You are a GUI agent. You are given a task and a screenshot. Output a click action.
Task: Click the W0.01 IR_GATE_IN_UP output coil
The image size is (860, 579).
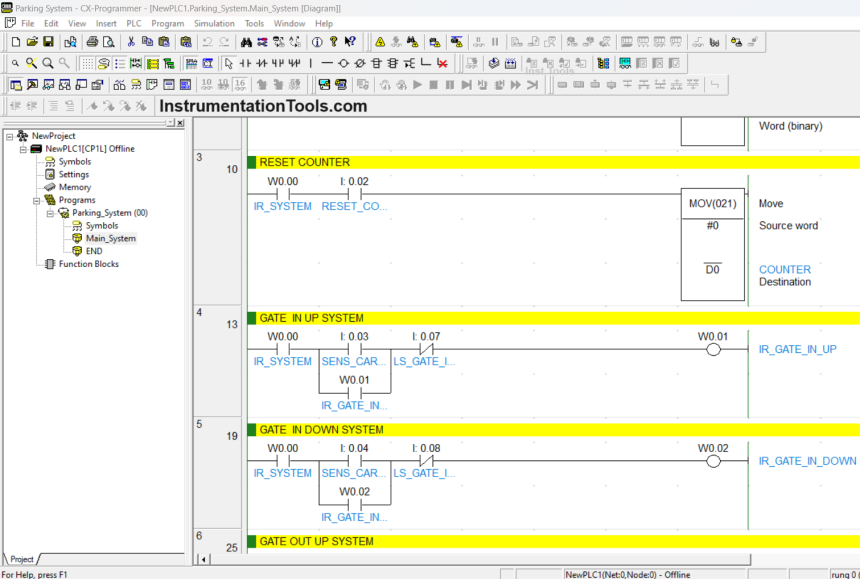[x=712, y=350]
